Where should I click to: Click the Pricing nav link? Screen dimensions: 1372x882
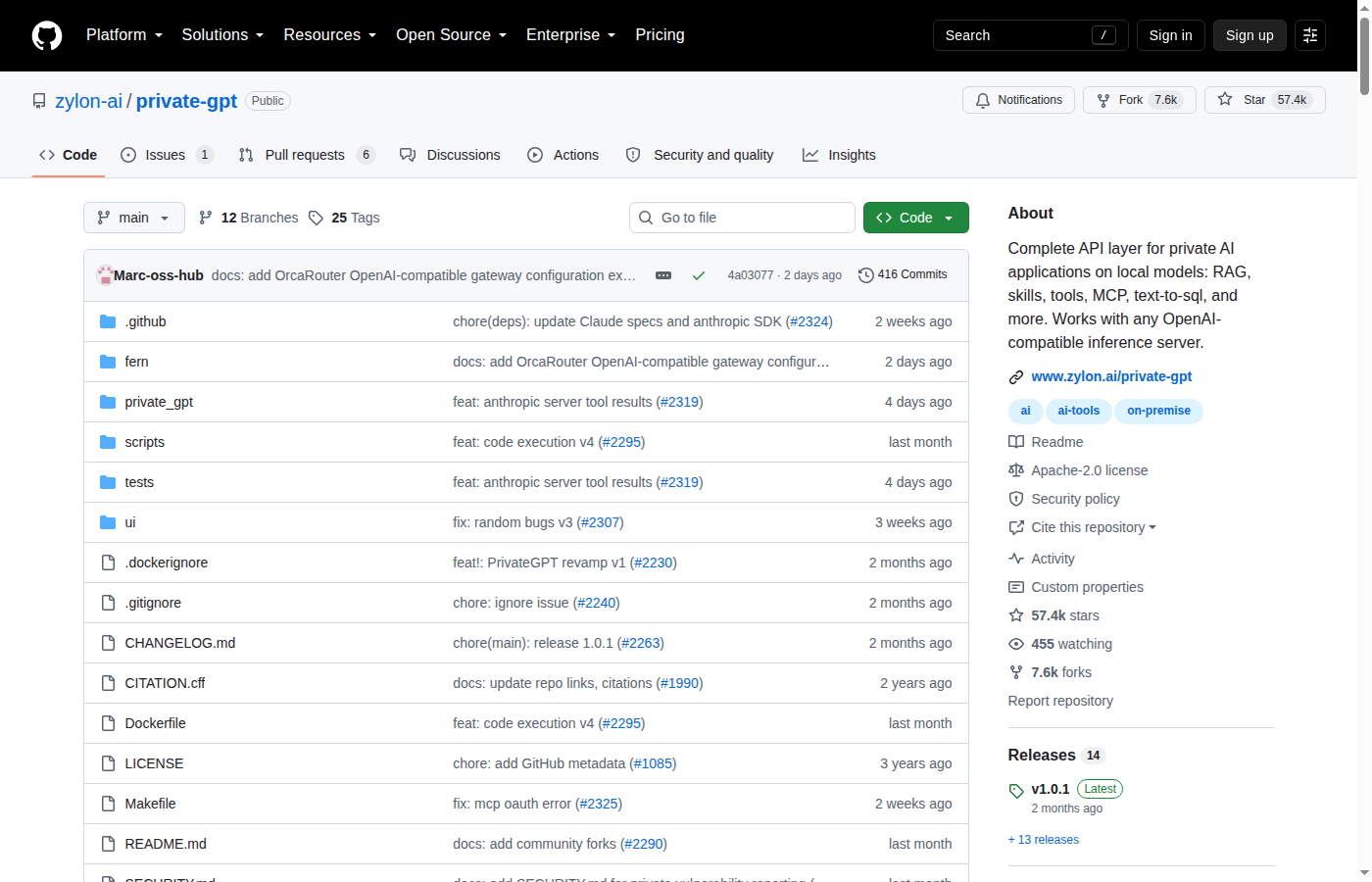(660, 35)
